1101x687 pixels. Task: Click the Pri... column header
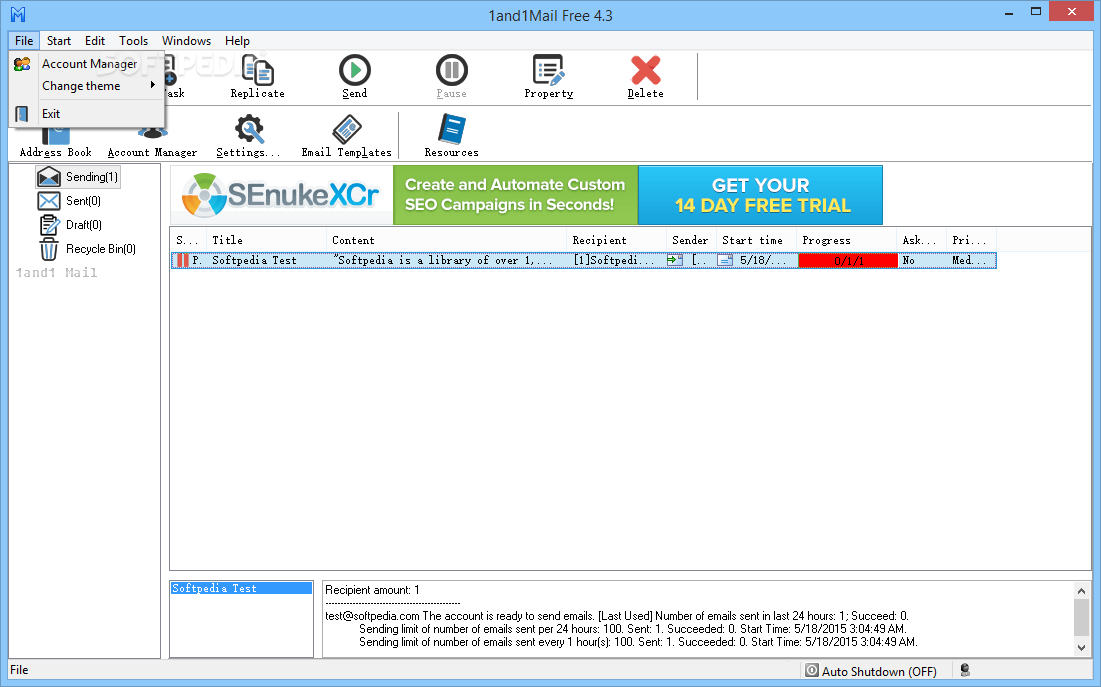(x=971, y=240)
